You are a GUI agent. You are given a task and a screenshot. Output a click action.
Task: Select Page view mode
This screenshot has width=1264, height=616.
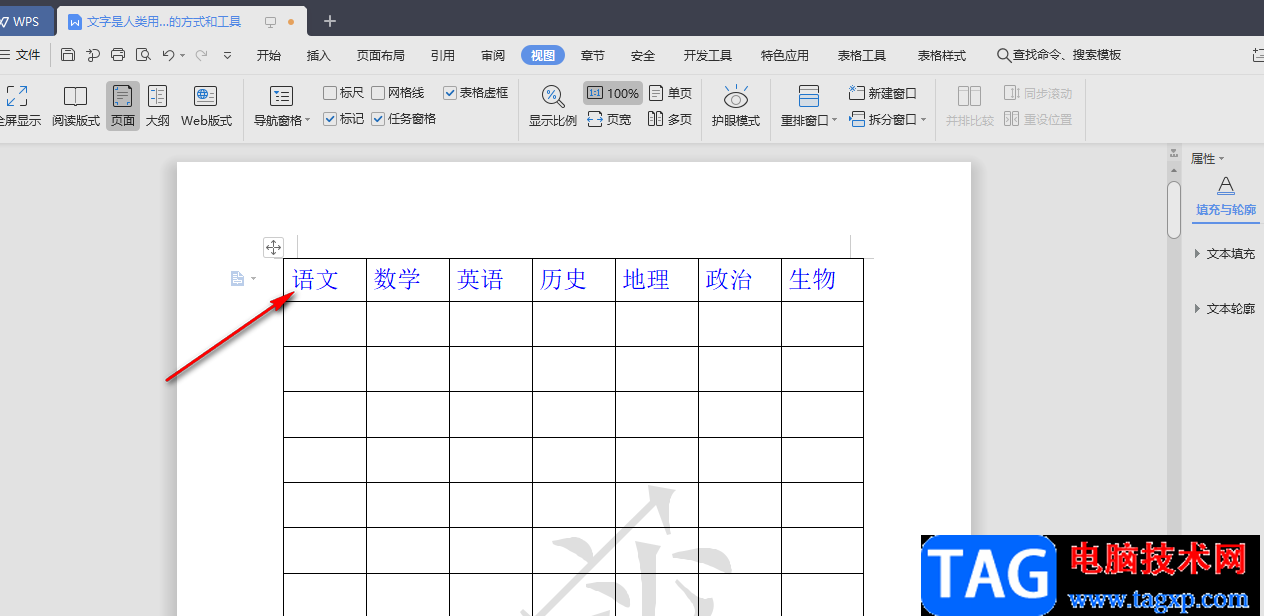click(123, 107)
